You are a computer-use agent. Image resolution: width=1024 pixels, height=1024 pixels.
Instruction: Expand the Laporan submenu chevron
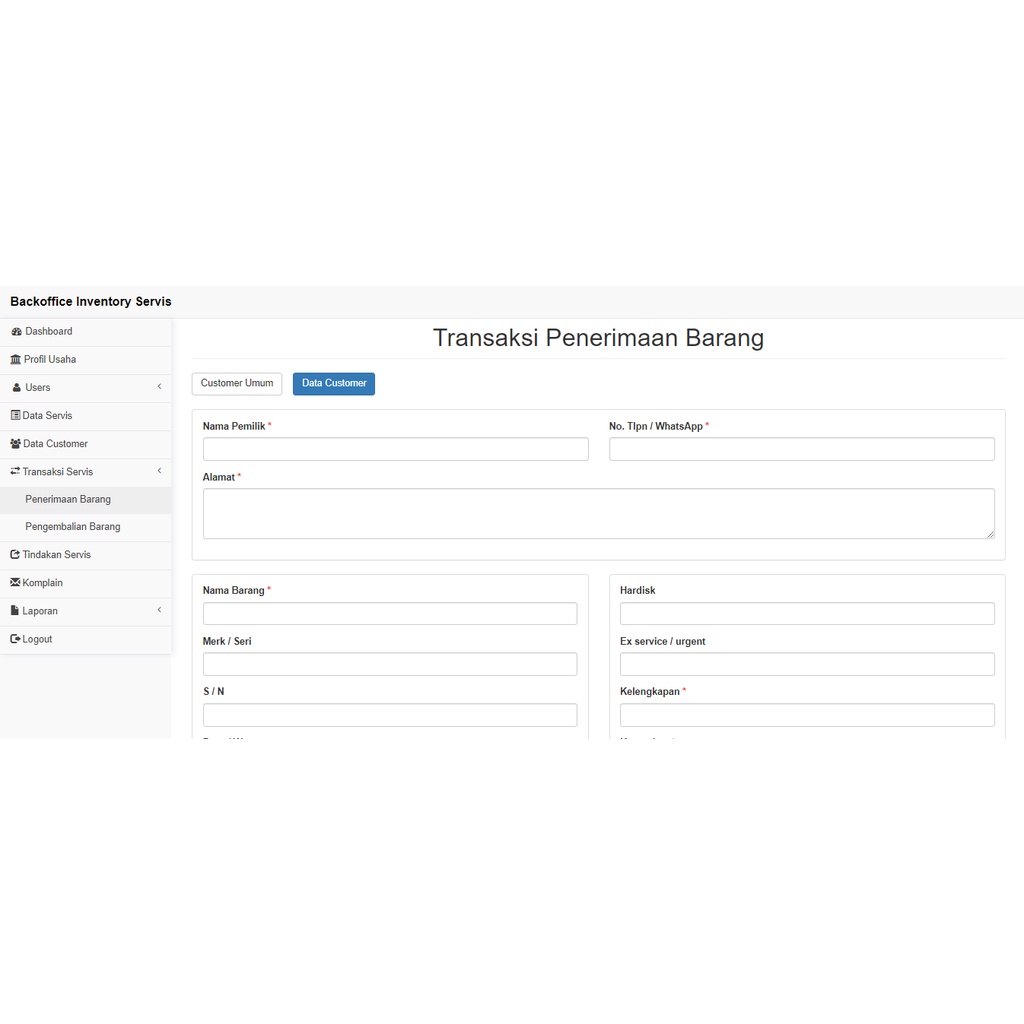coord(159,610)
